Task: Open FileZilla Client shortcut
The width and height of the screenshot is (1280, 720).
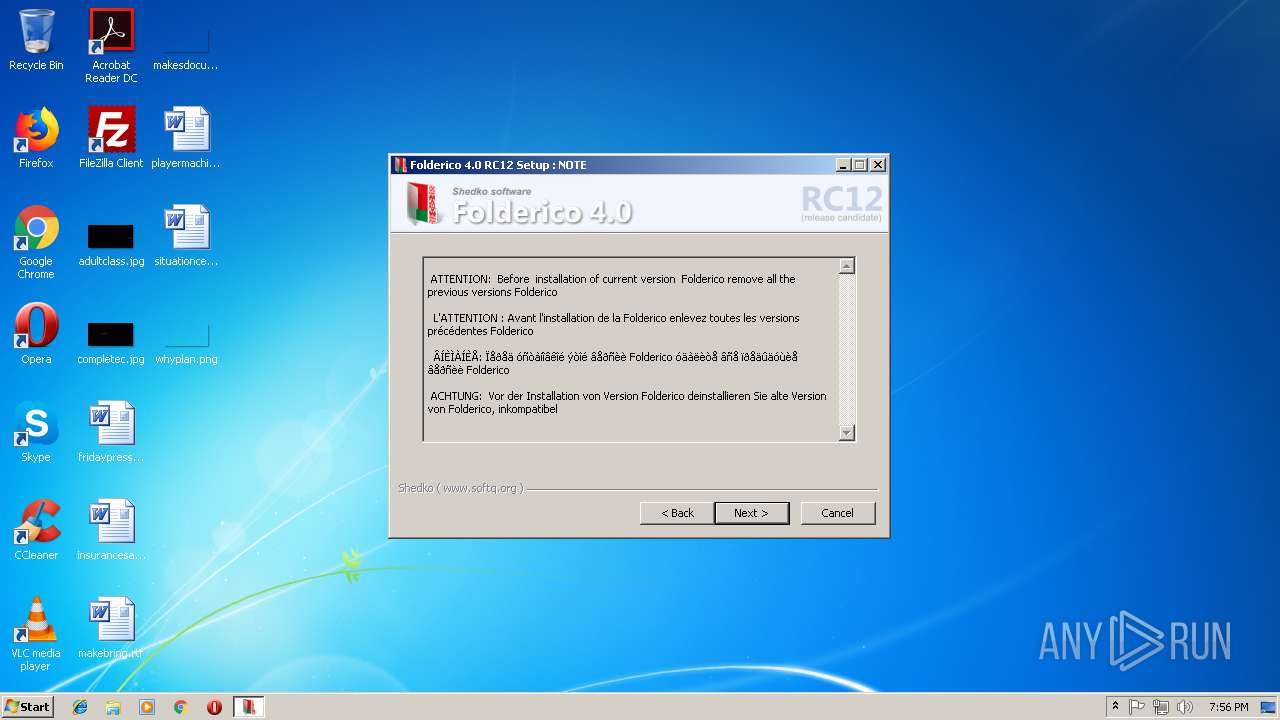Action: click(111, 138)
